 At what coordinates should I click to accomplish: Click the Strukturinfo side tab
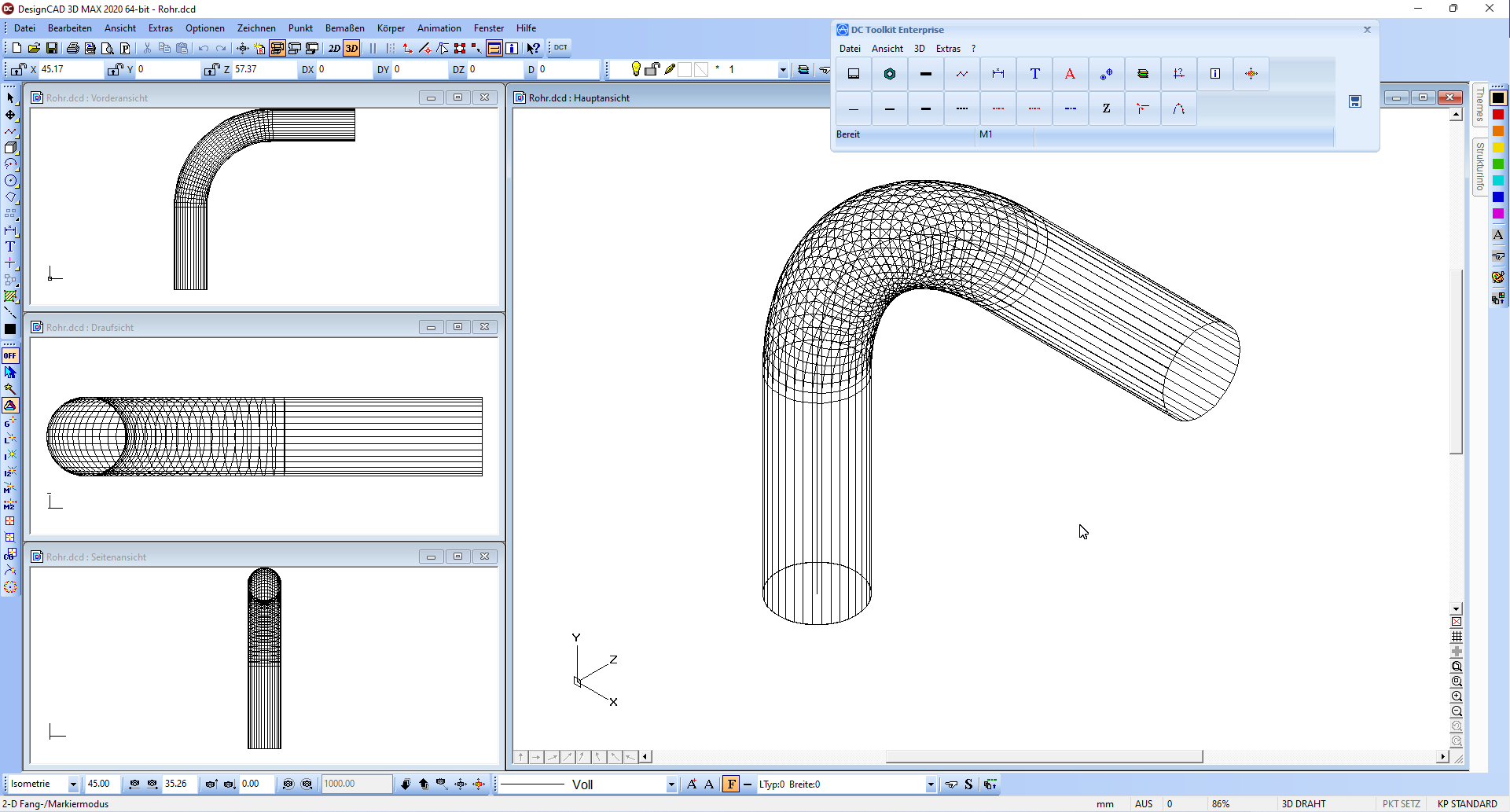coord(1479,167)
